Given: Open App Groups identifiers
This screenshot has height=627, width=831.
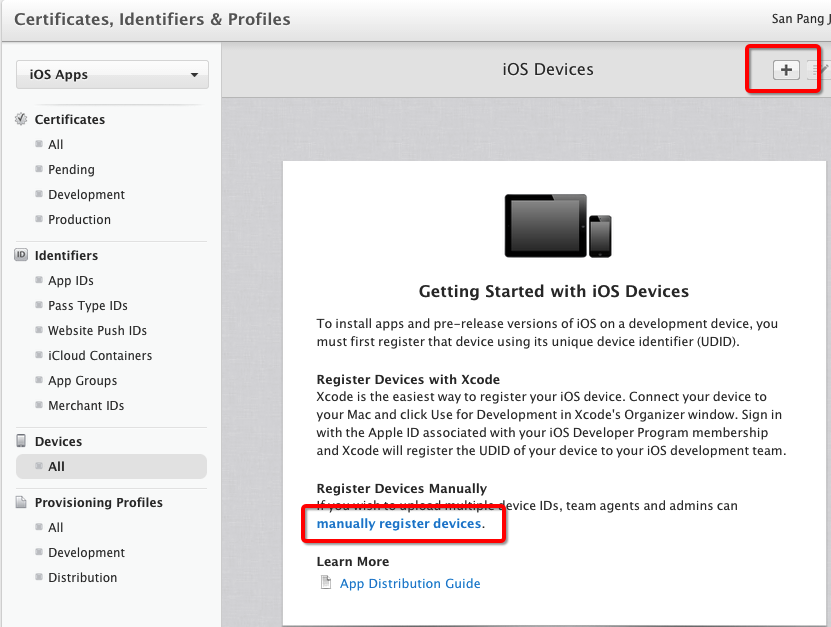Looking at the screenshot, I should pos(82,380).
